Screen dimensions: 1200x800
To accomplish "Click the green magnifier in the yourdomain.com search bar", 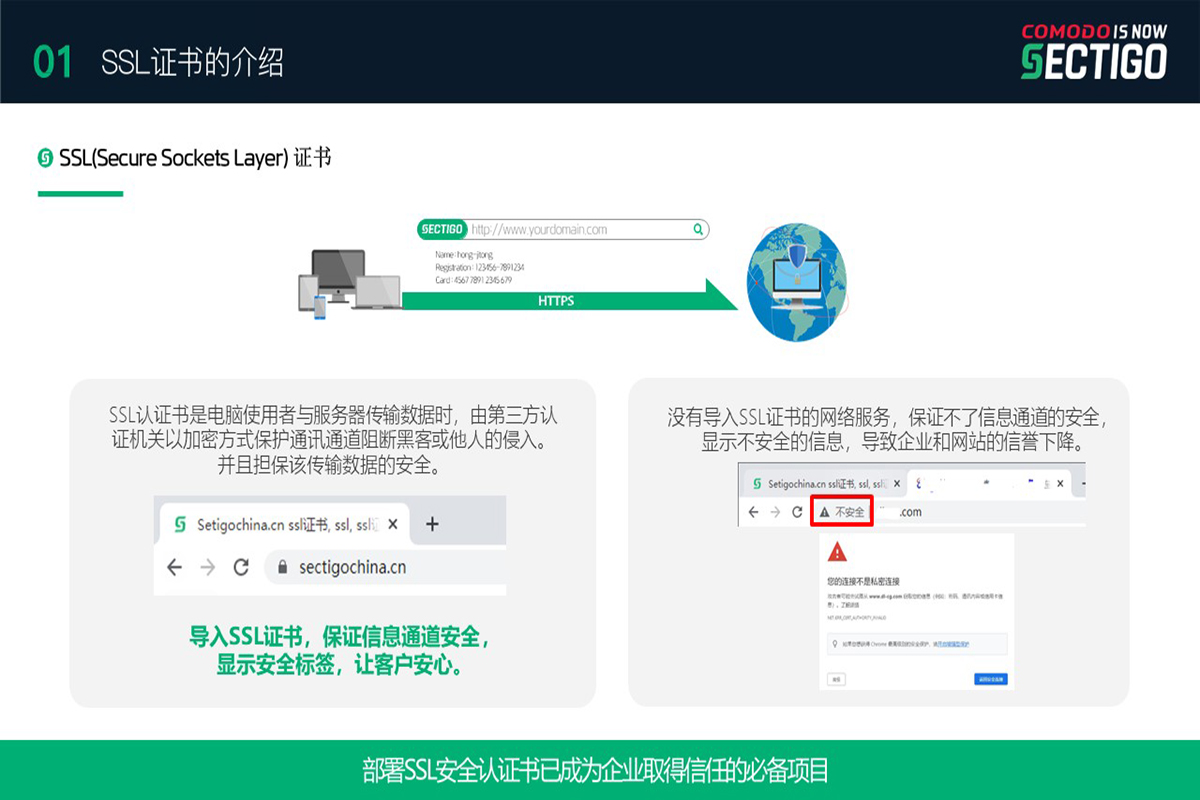I will click(x=697, y=230).
